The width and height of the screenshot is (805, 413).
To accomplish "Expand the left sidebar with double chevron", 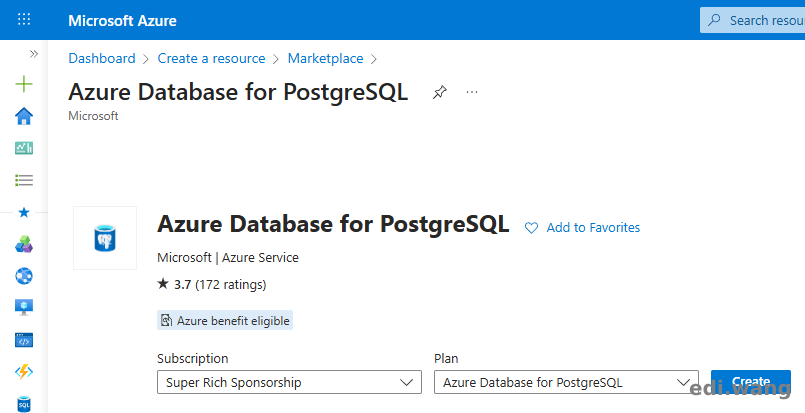I will 33,54.
